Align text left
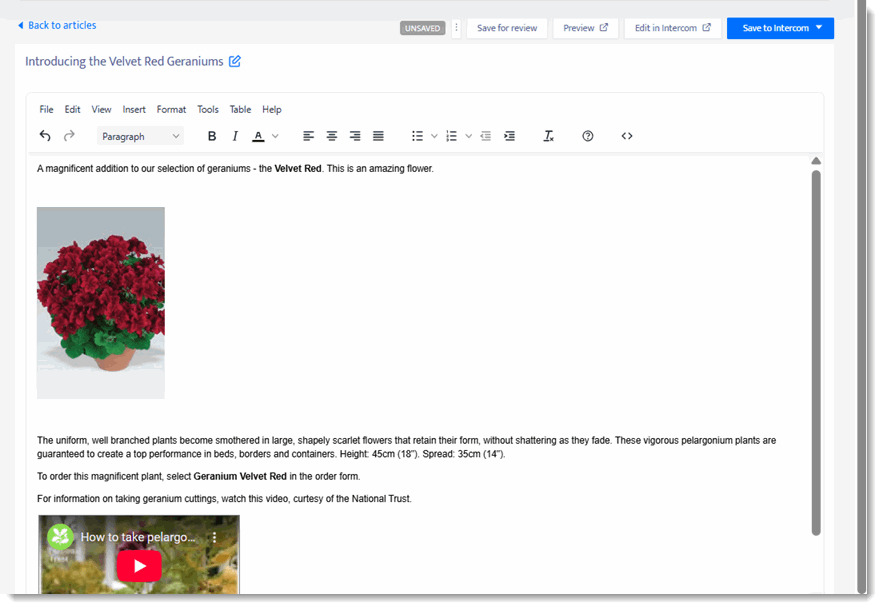 click(x=308, y=136)
